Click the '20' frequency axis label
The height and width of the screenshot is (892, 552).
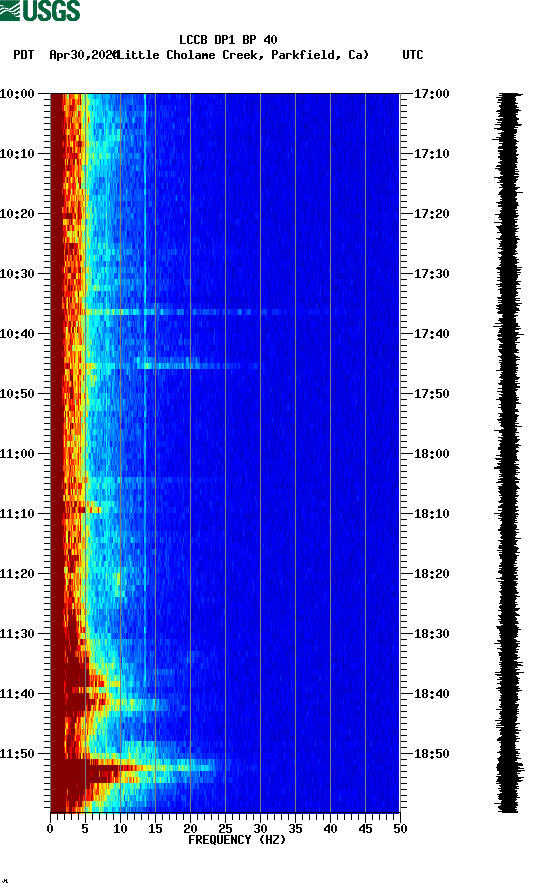click(190, 829)
